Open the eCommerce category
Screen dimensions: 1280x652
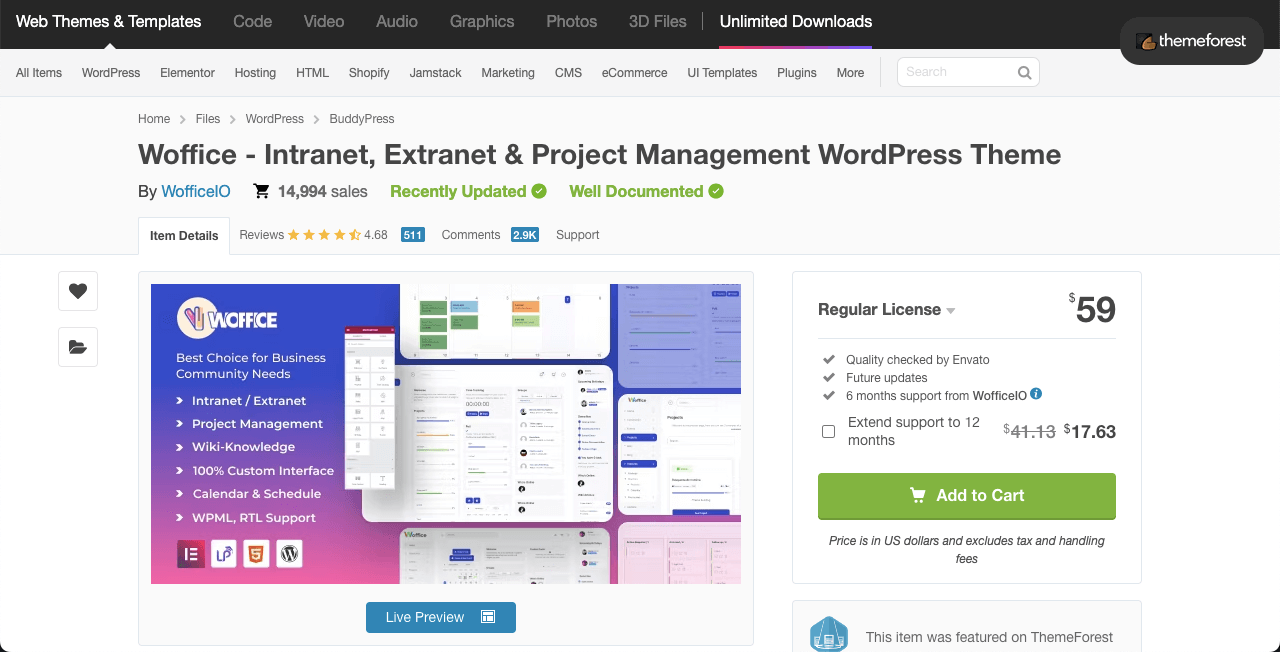click(634, 73)
